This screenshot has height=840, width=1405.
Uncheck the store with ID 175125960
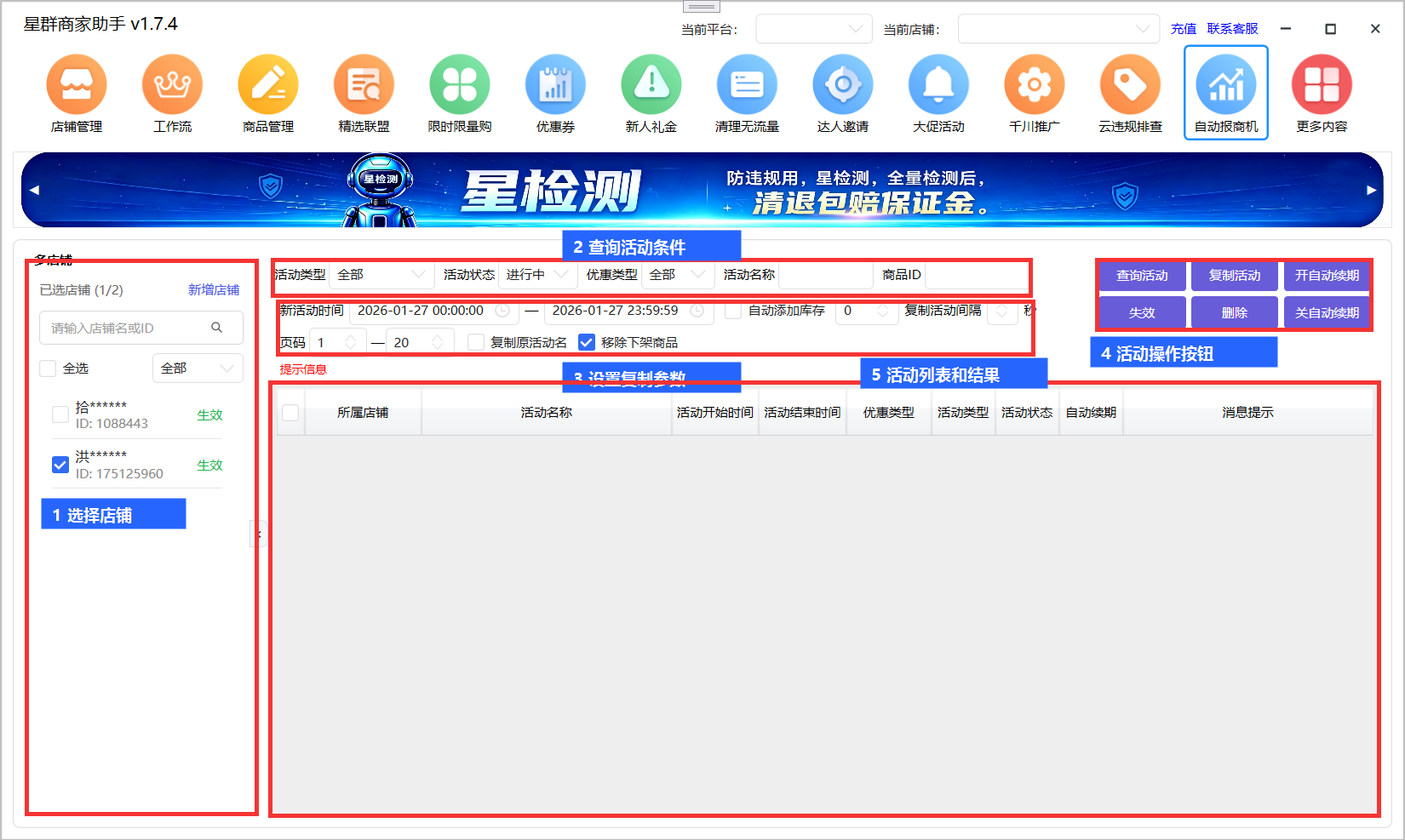click(x=60, y=465)
